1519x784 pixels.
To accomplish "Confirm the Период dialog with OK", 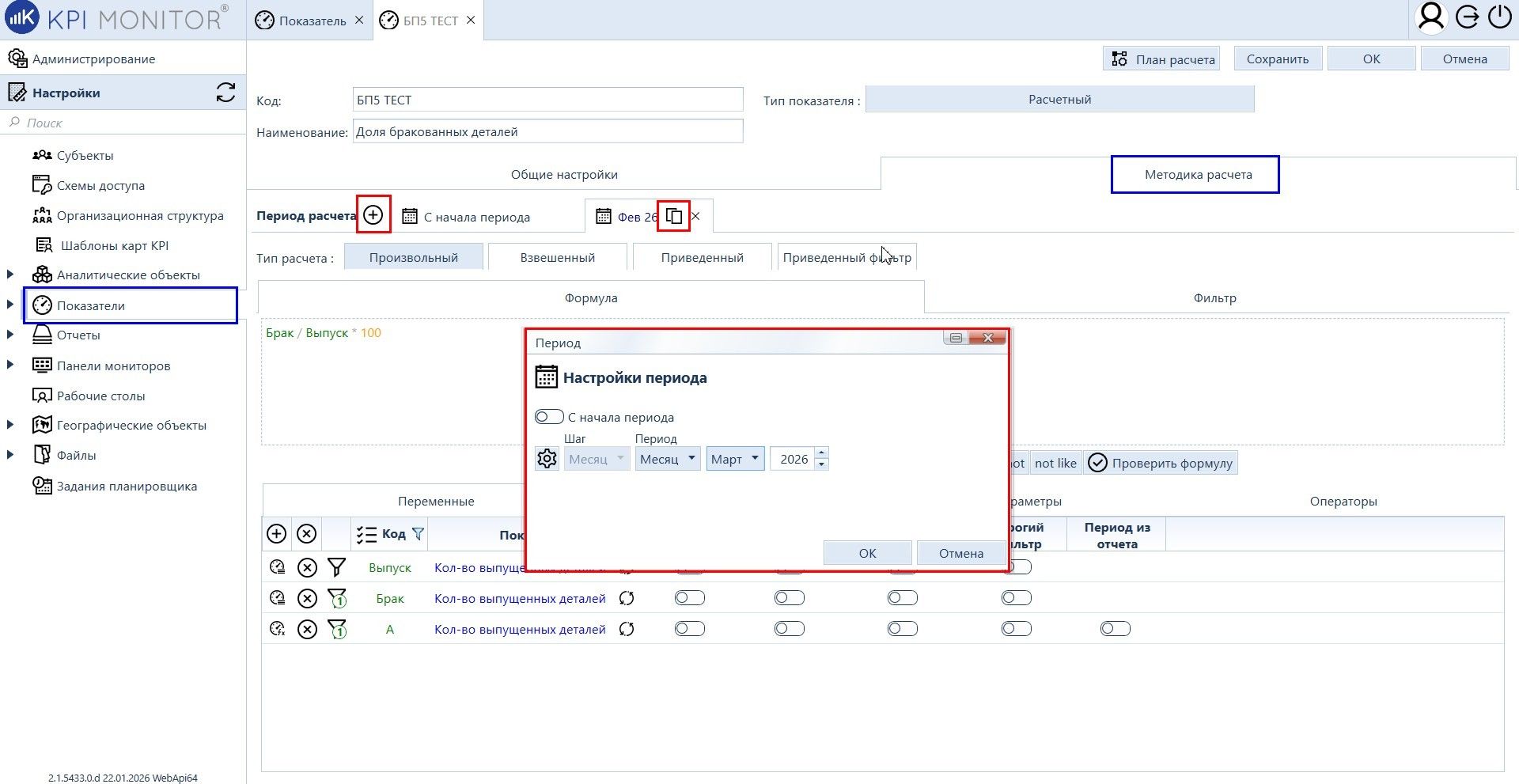I will click(867, 553).
